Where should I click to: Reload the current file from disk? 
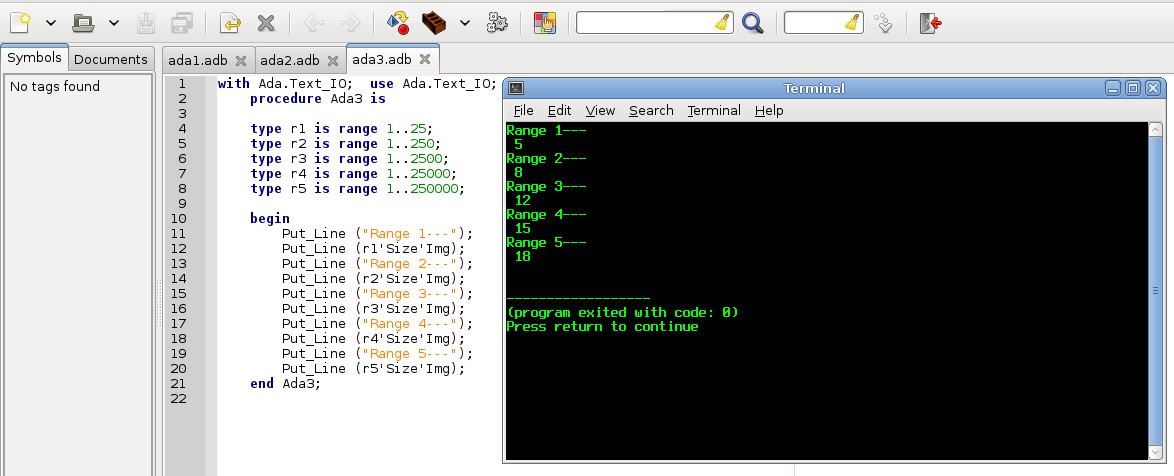tap(230, 22)
